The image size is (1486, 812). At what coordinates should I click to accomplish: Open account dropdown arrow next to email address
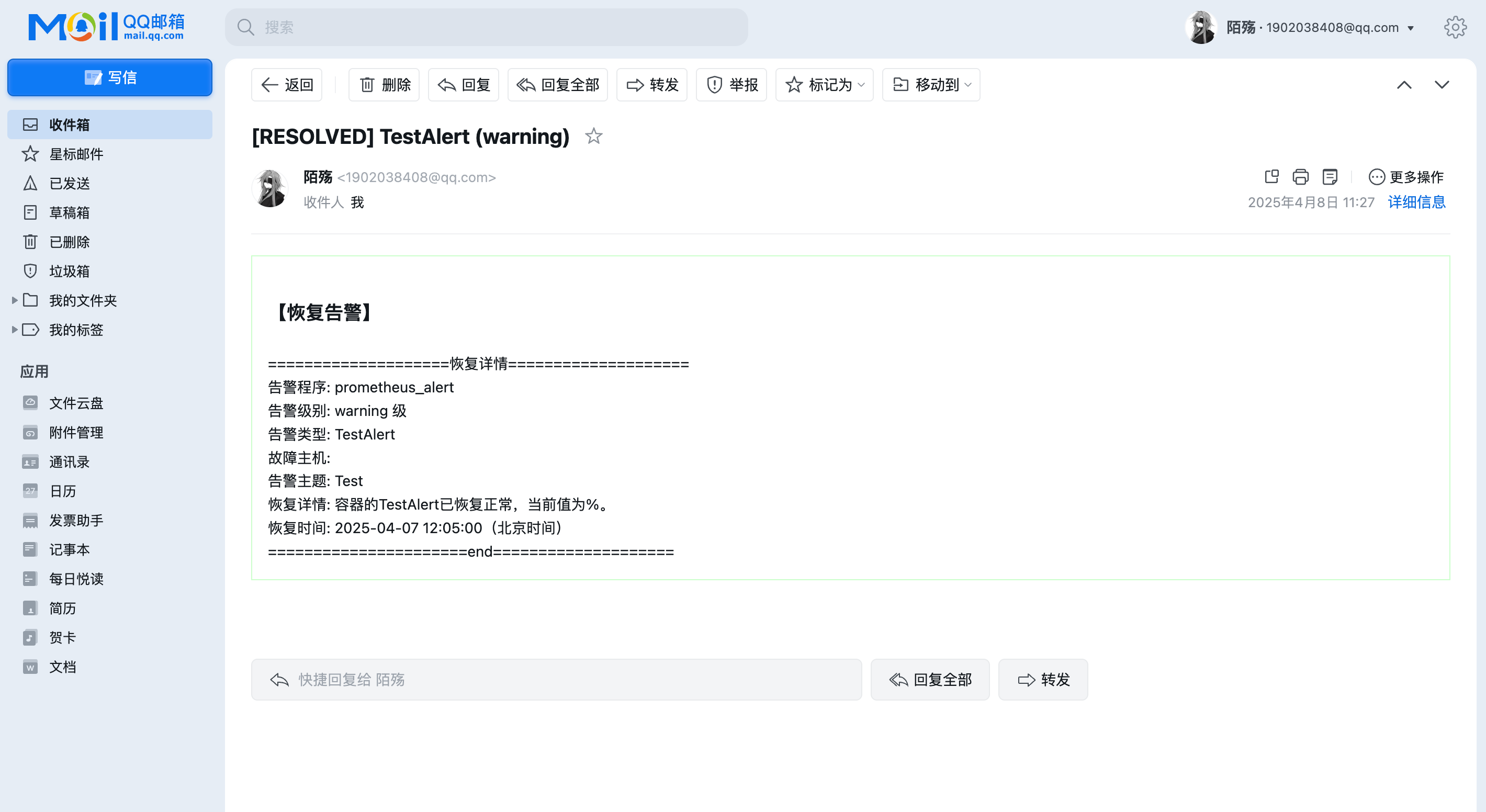[x=1411, y=28]
